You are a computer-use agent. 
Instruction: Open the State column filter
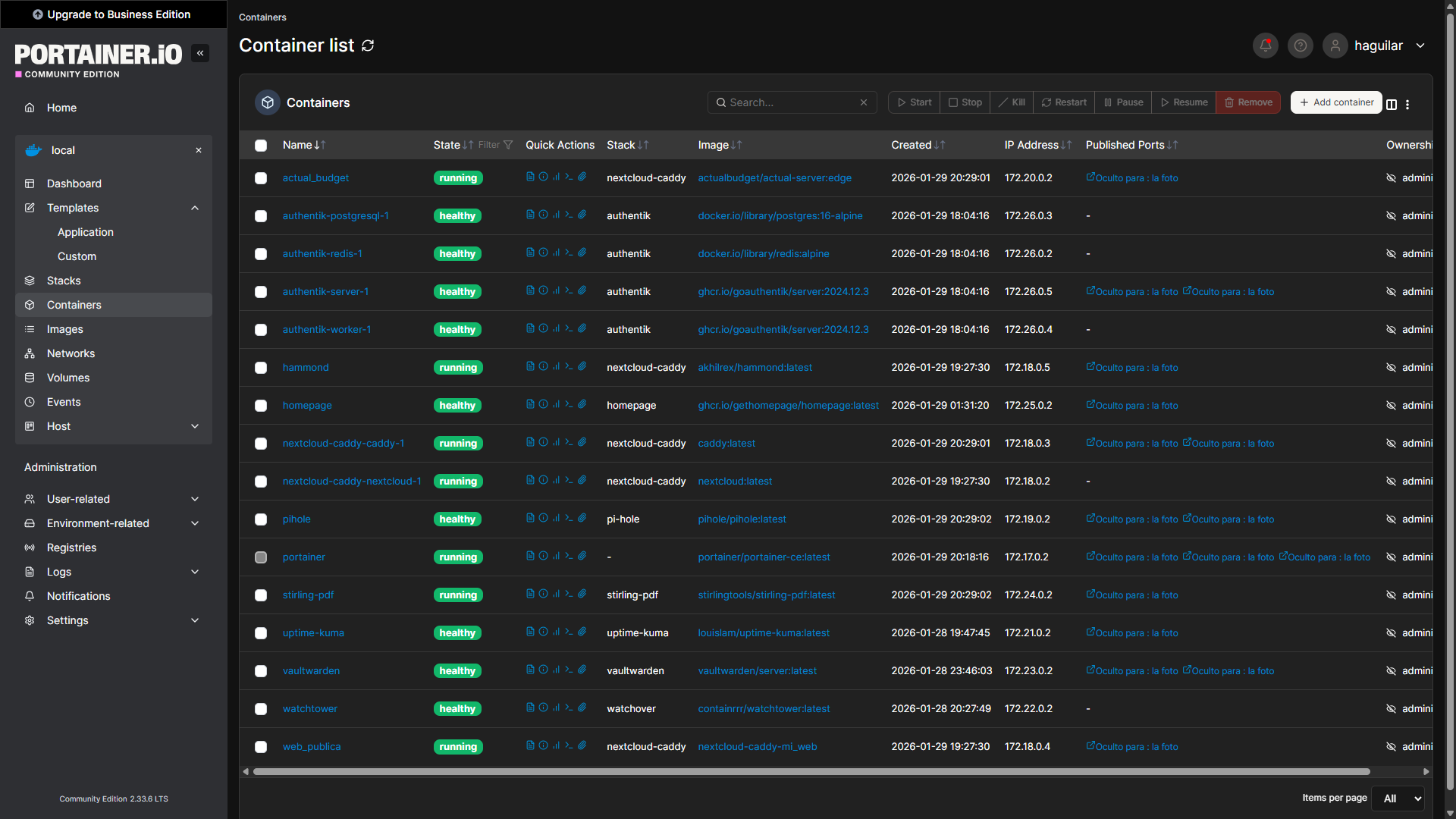(x=496, y=145)
